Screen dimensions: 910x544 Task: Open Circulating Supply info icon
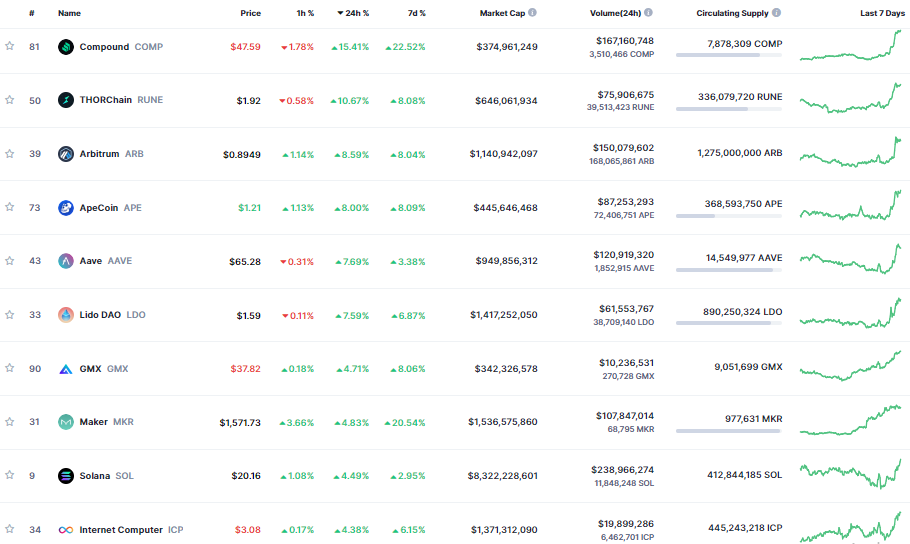pyautogui.click(x=776, y=12)
